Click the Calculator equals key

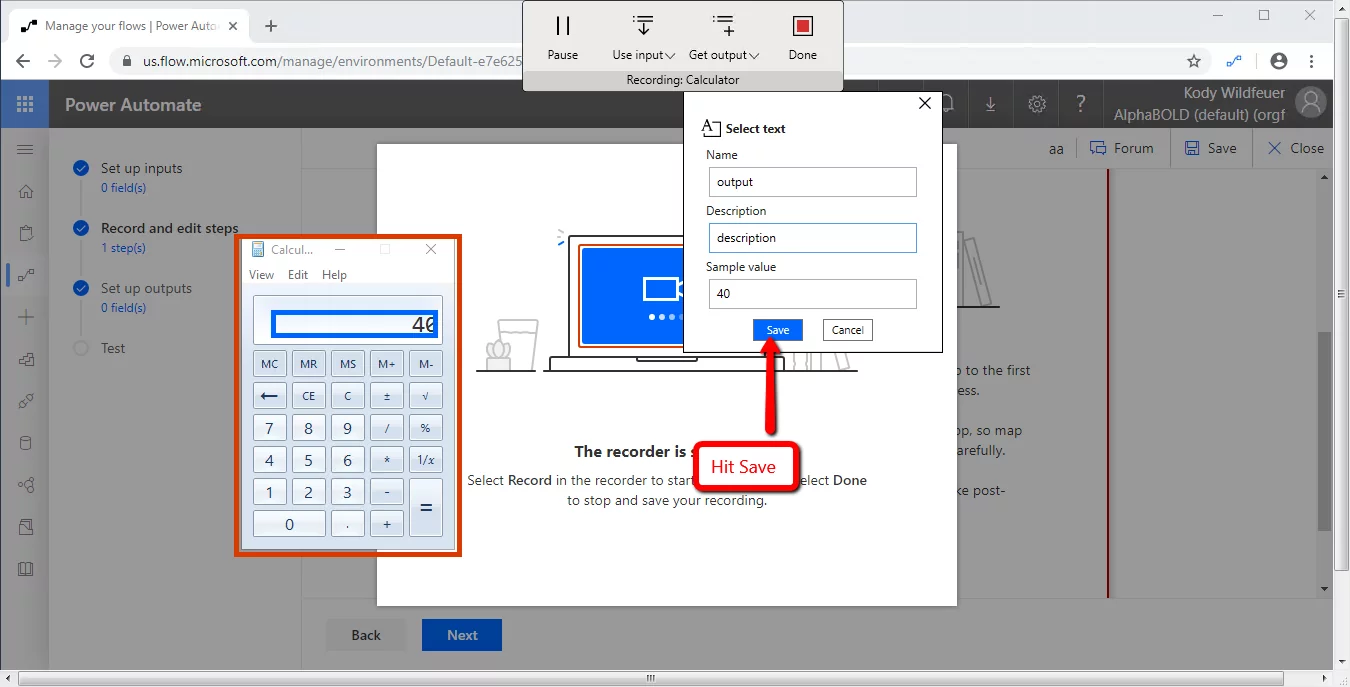pyautogui.click(x=426, y=508)
